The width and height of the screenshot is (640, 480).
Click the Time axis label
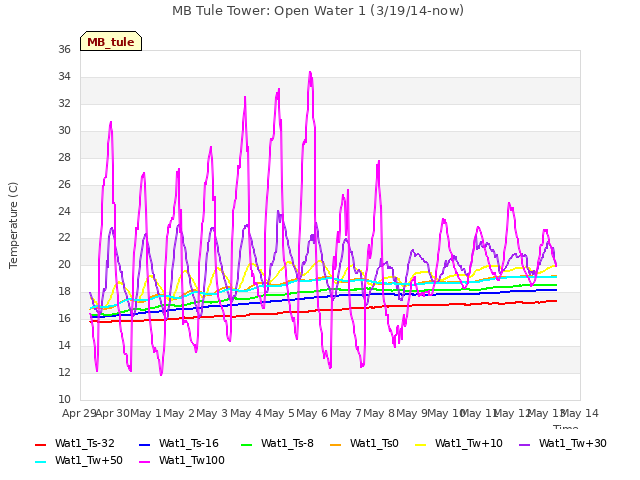566,426
